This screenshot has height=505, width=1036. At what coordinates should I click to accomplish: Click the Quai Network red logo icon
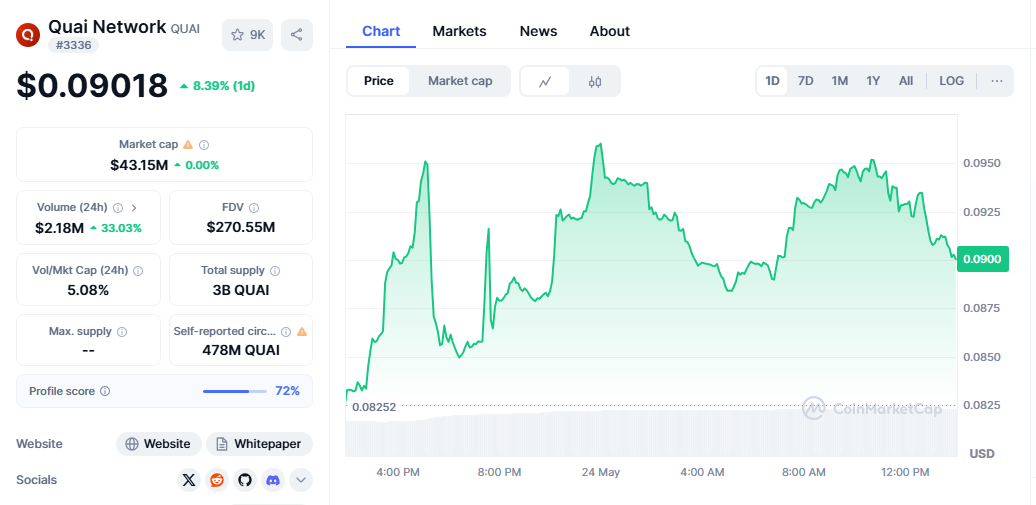point(28,34)
